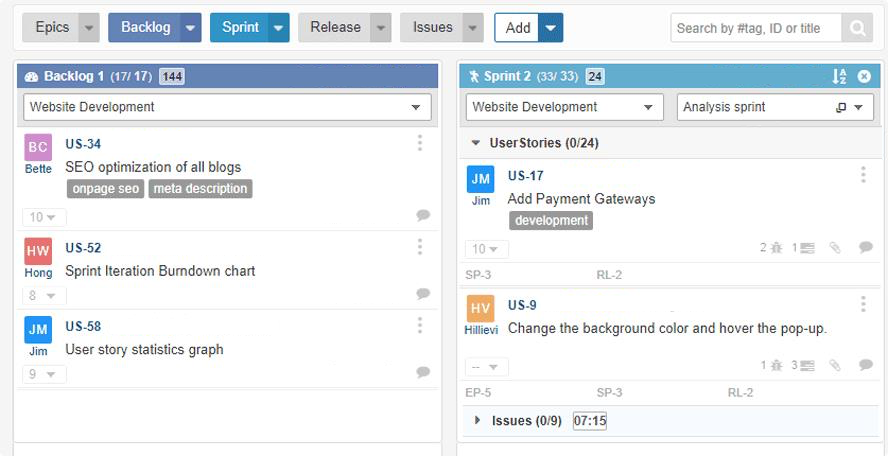The height and width of the screenshot is (456, 888).
Task: Switch to the Epics tab
Action: 52,28
